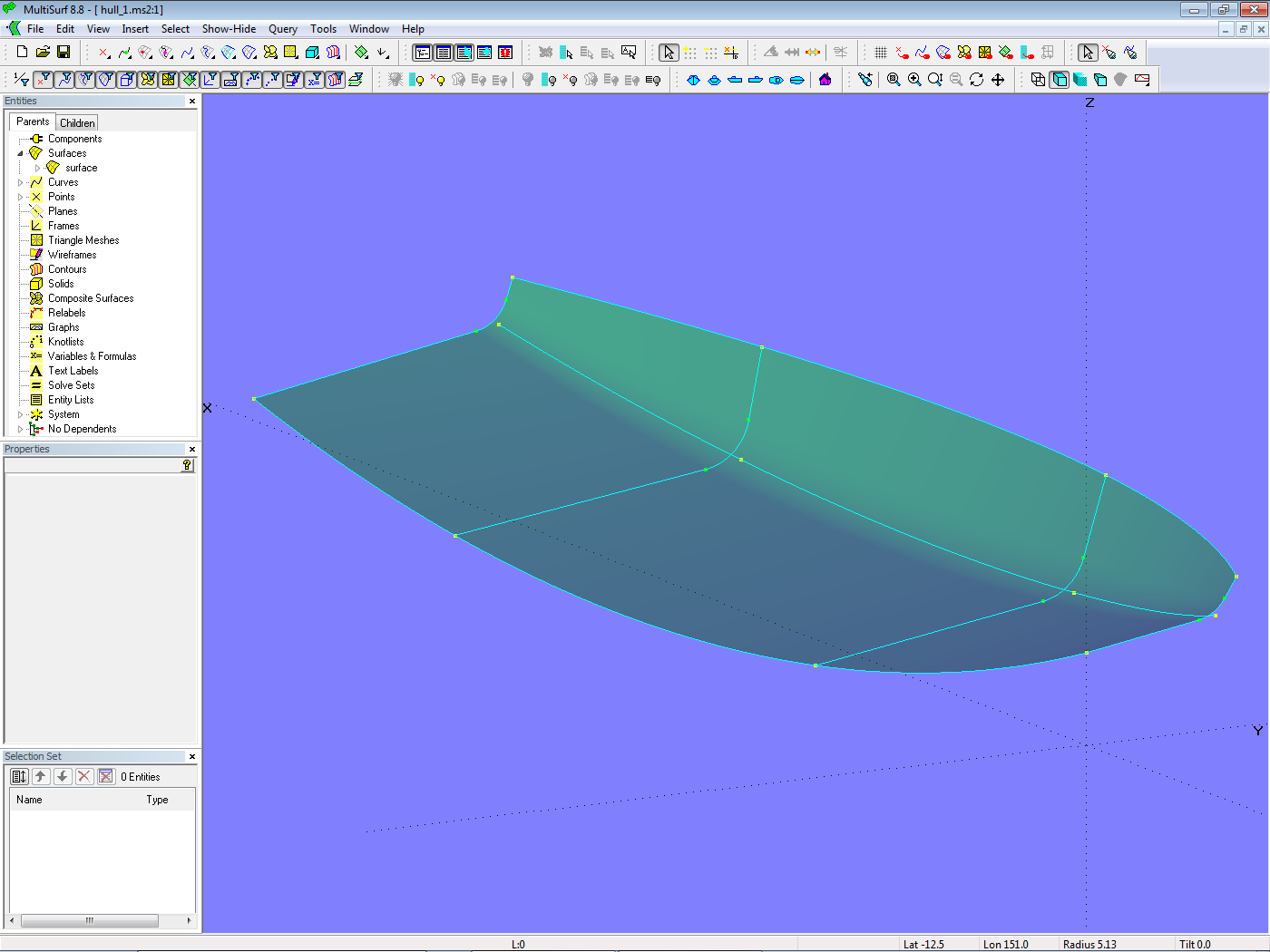Click the Type column header
The width and height of the screenshot is (1270, 952).
[157, 800]
